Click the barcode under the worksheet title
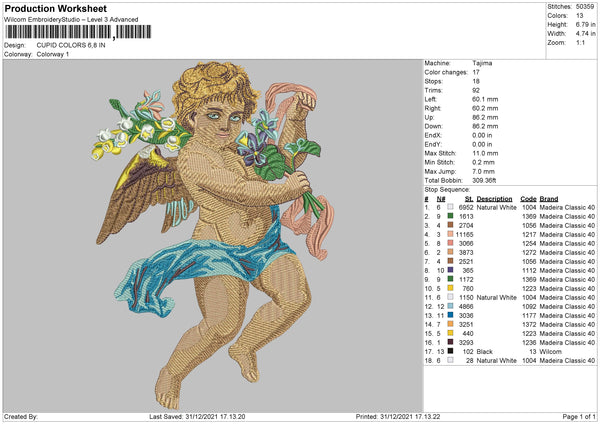 click(x=78, y=32)
